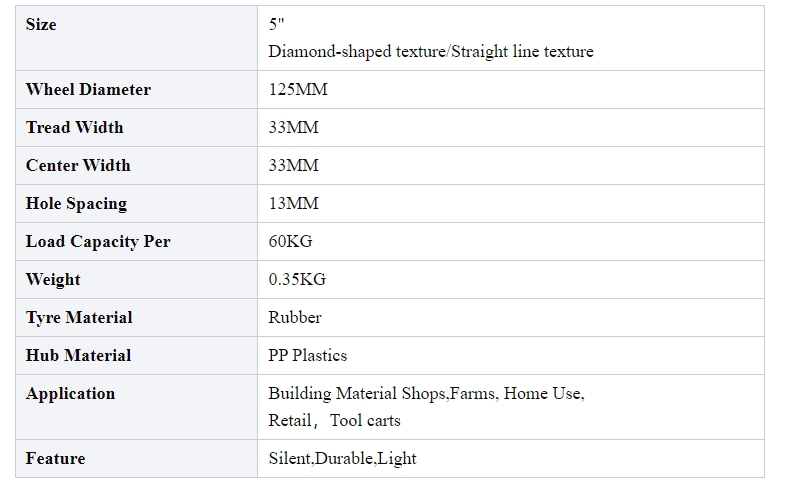Viewport: 787px width, 488px height.
Task: Click the Feature row label
Action: pyautogui.click(x=56, y=459)
